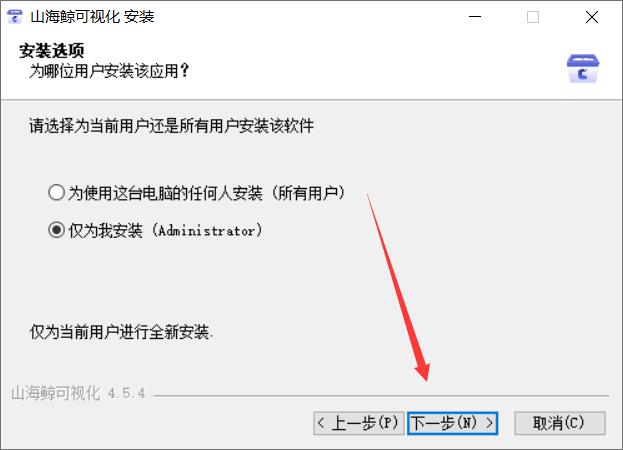Select the 仅为我安装 radio button
Screen dimensions: 623x450
[x=56, y=230]
